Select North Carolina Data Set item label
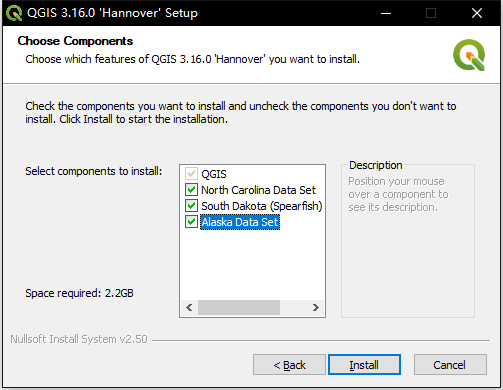The image size is (503, 390). [x=258, y=190]
